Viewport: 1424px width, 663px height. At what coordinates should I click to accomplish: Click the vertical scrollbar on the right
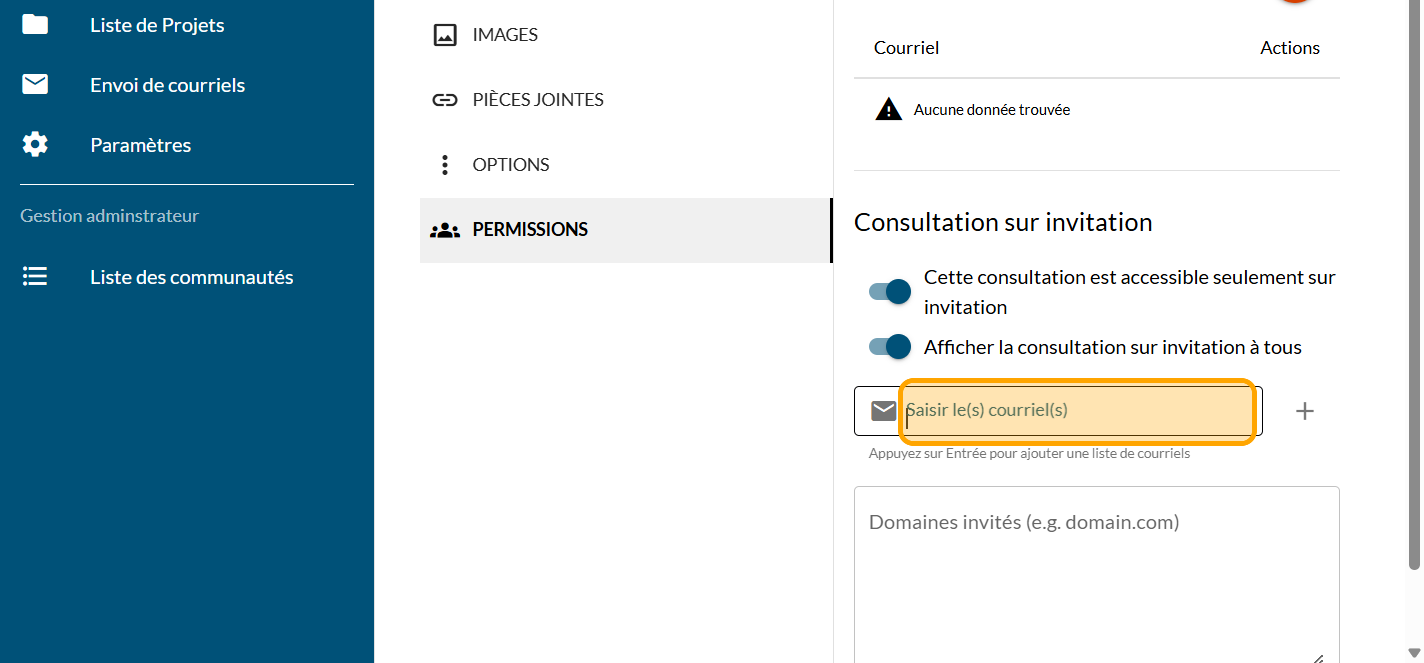[1414, 300]
